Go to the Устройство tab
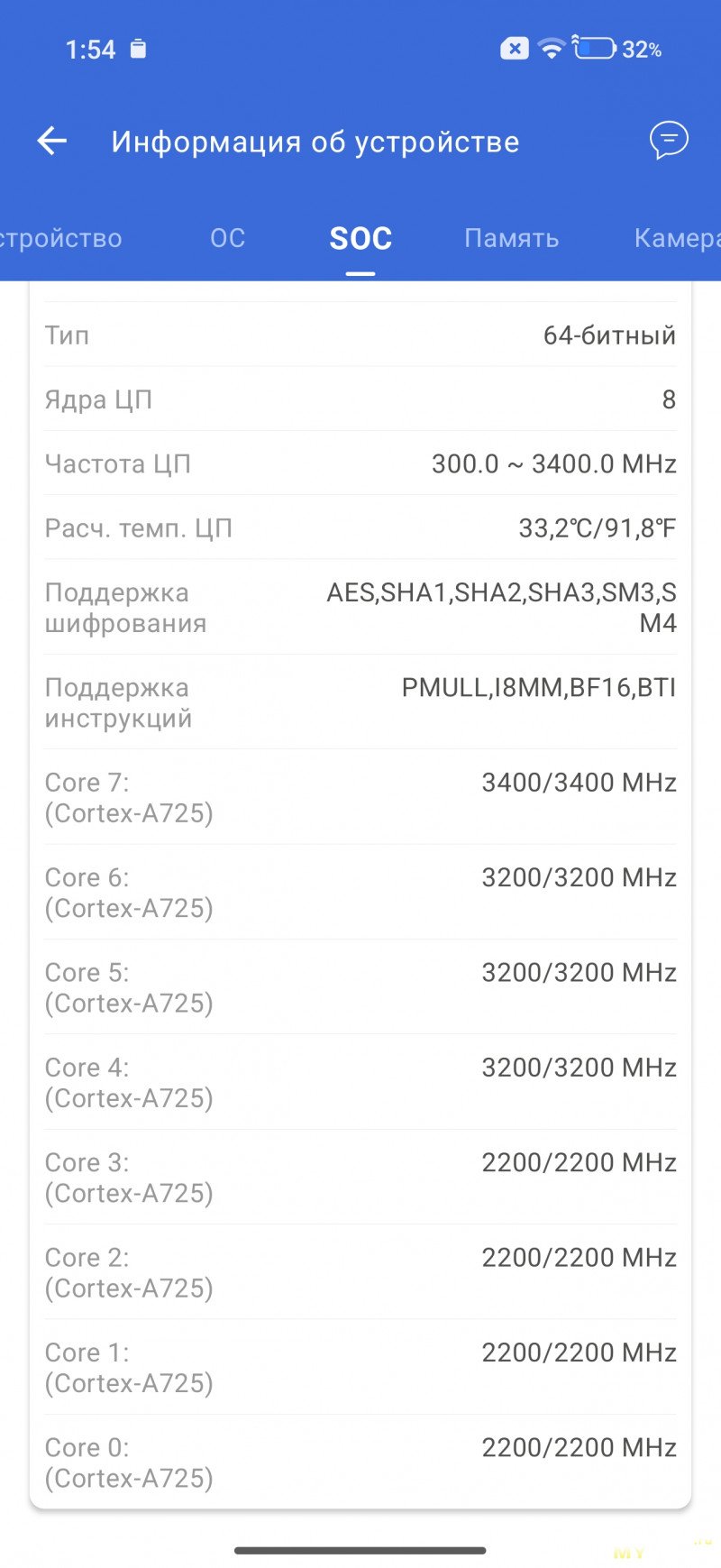Screen dimensions: 721x1568 [61, 238]
